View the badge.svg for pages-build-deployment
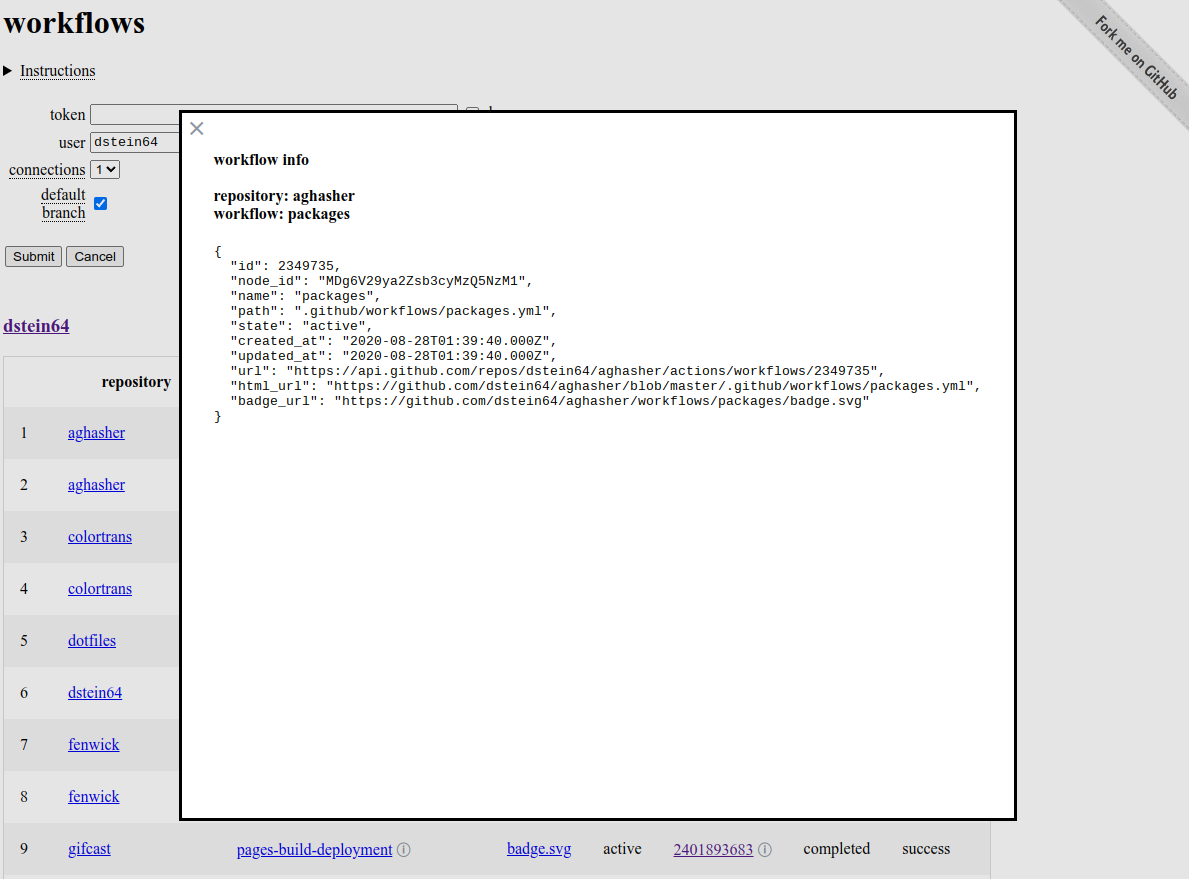 (538, 849)
